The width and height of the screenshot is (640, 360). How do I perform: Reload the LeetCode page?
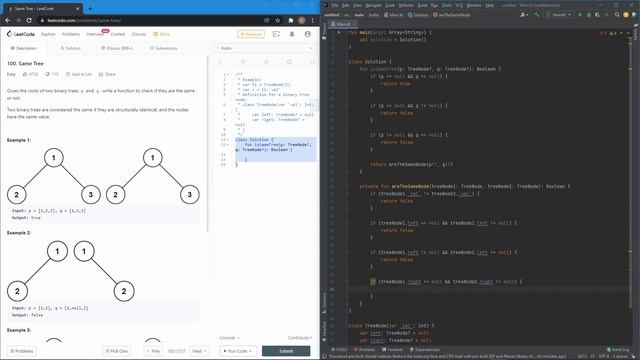click(29, 20)
